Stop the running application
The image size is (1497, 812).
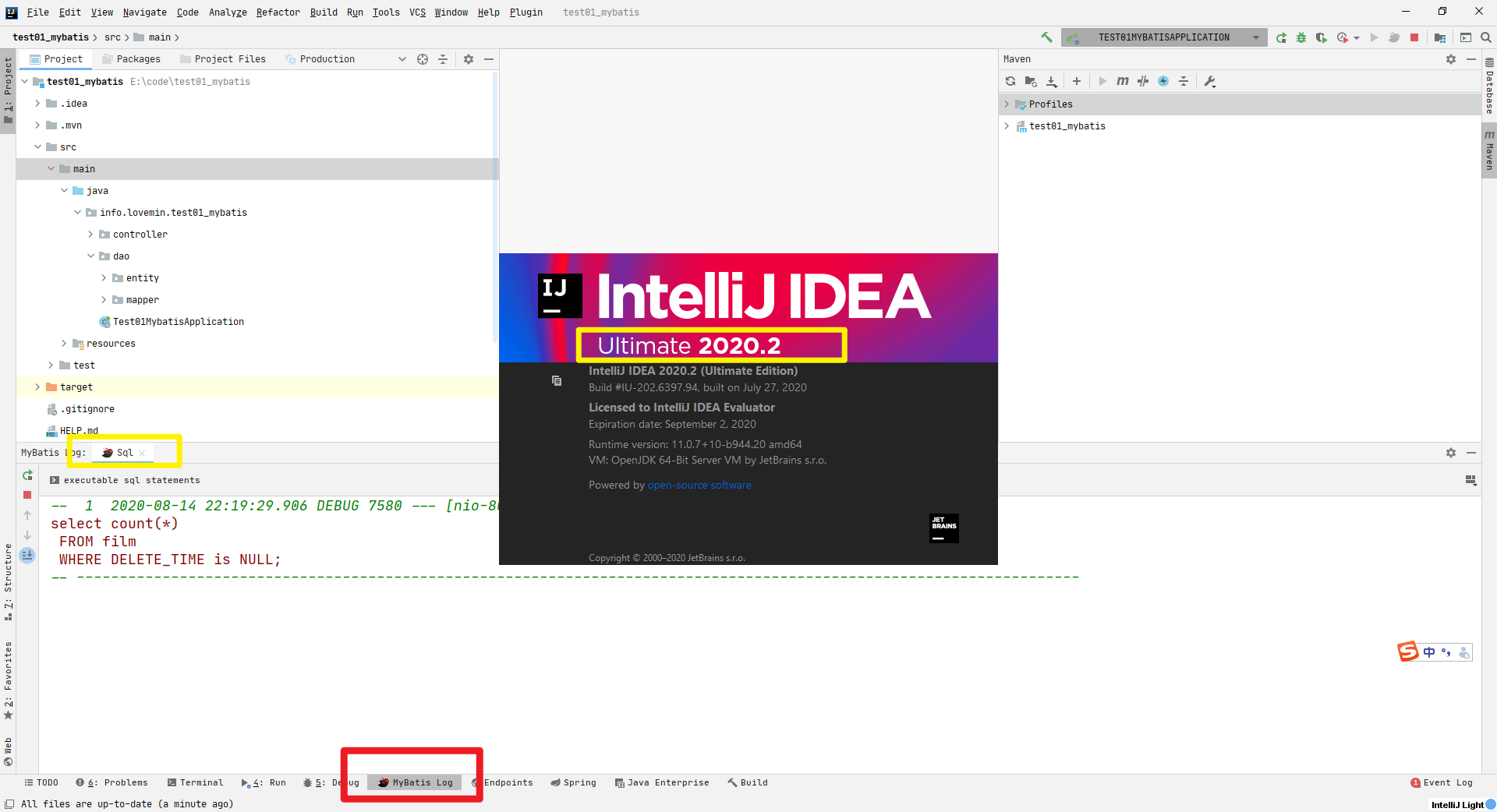(1414, 37)
